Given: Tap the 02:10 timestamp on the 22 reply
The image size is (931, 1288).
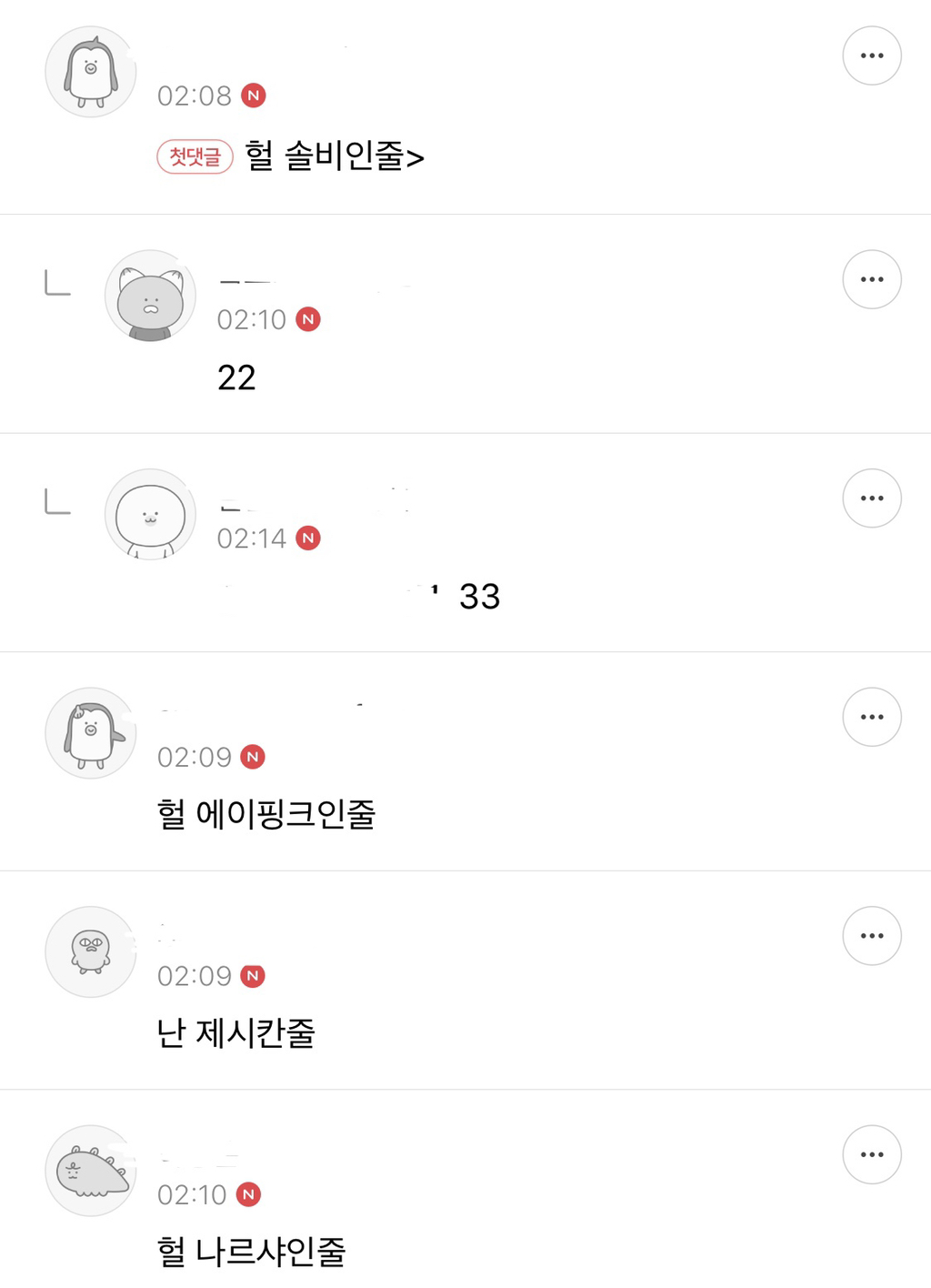Looking at the screenshot, I should click(251, 320).
